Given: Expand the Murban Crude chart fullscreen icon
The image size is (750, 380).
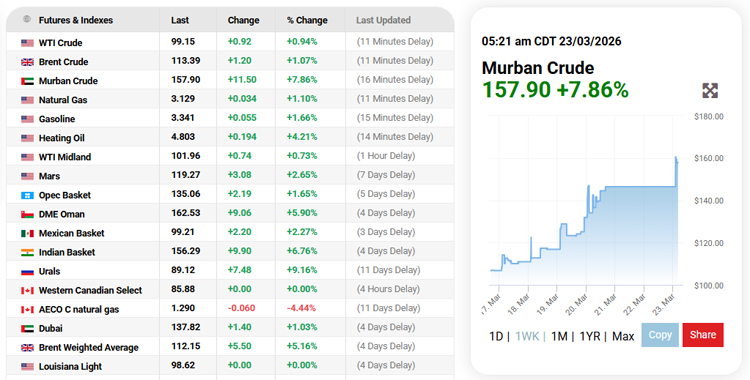Looking at the screenshot, I should (710, 90).
